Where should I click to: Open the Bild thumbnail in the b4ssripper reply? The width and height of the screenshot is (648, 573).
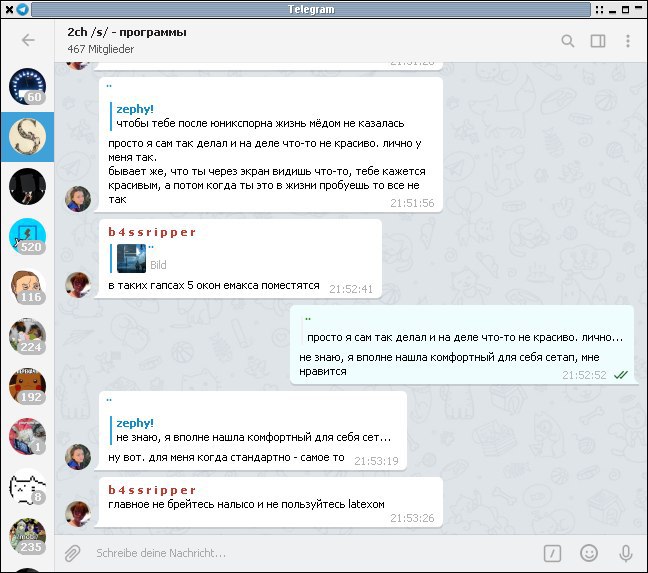pyautogui.click(x=131, y=259)
